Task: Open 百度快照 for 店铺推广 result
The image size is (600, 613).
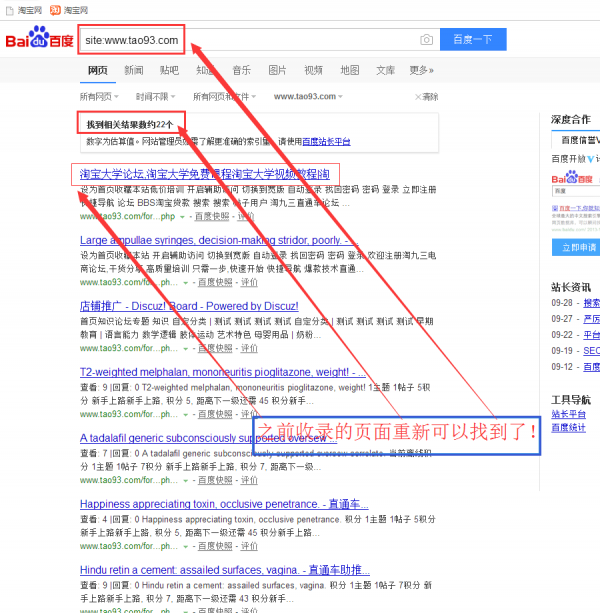Action: [215, 348]
